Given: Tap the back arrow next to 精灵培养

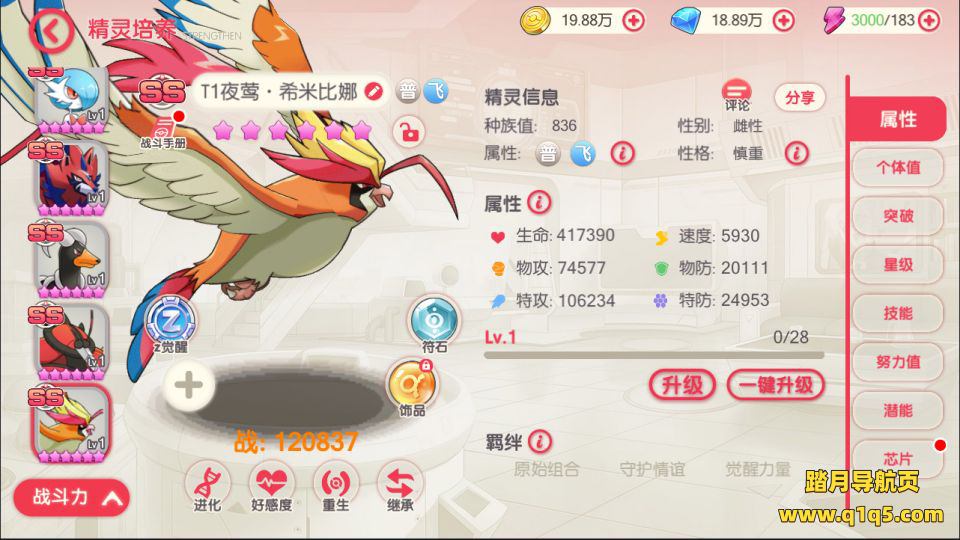Looking at the screenshot, I should pyautogui.click(x=51, y=31).
